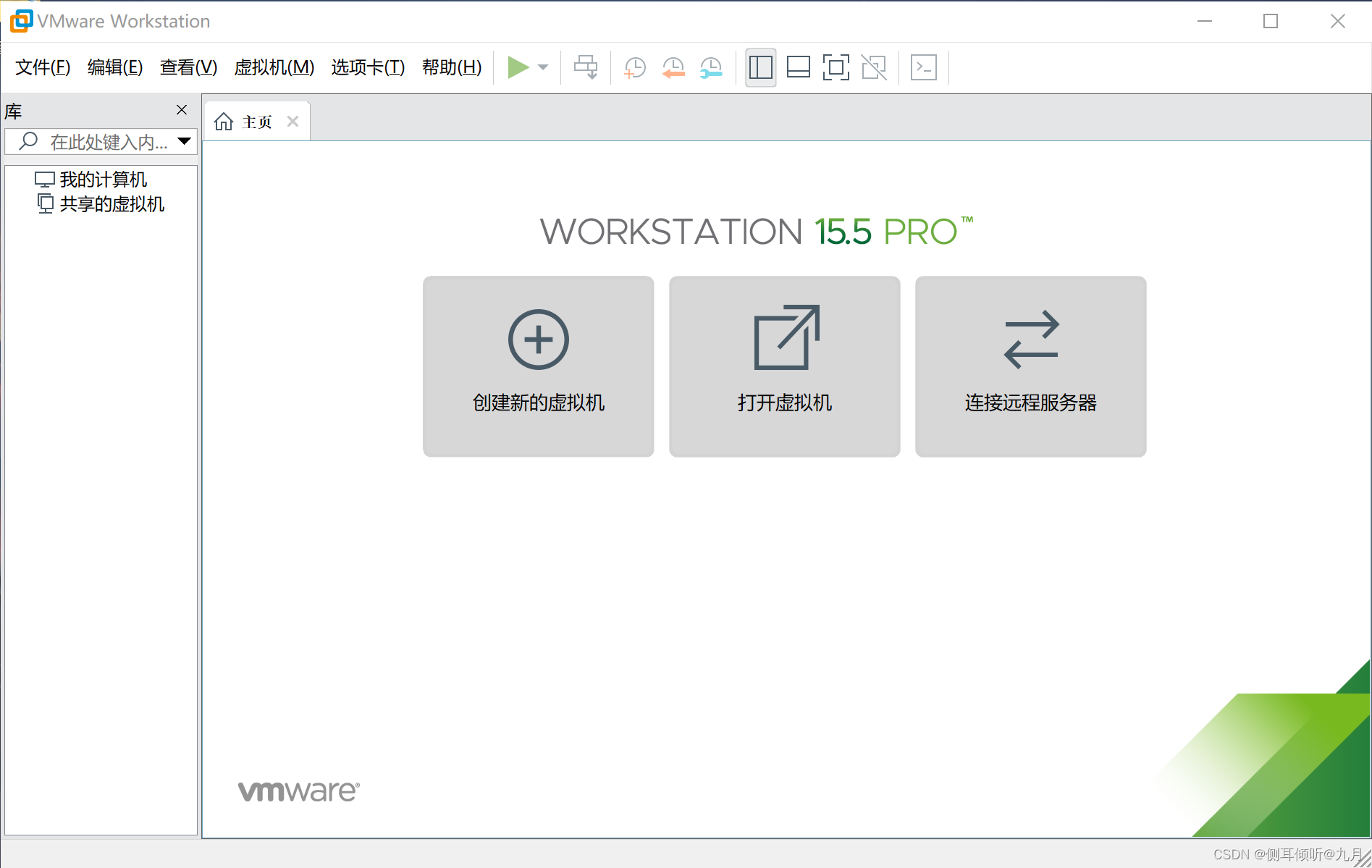This screenshot has height=868, width=1372.
Task: Revert to the previous snapshot
Action: tap(673, 67)
